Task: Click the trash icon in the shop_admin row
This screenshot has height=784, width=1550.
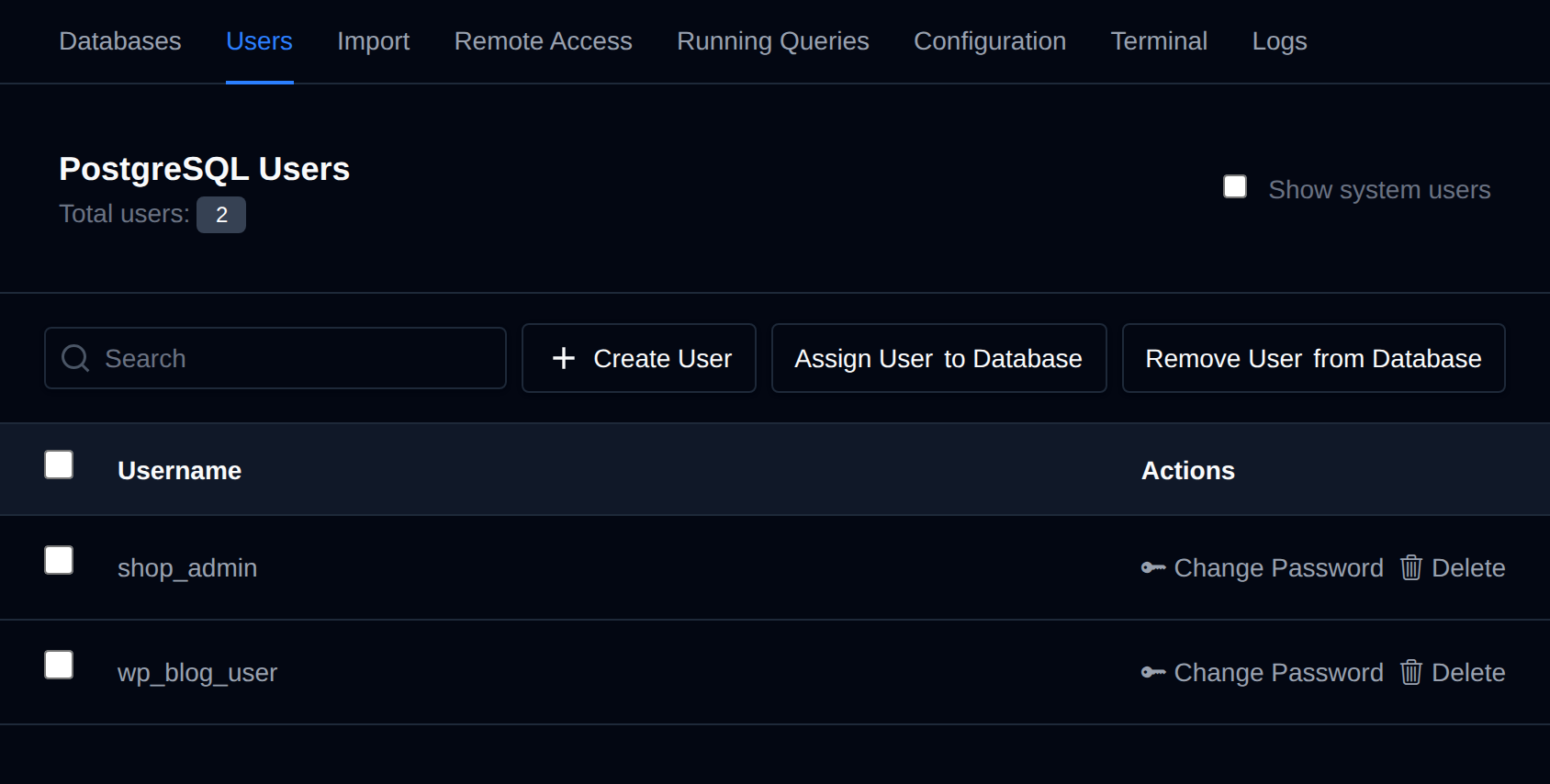Action: click(x=1411, y=567)
